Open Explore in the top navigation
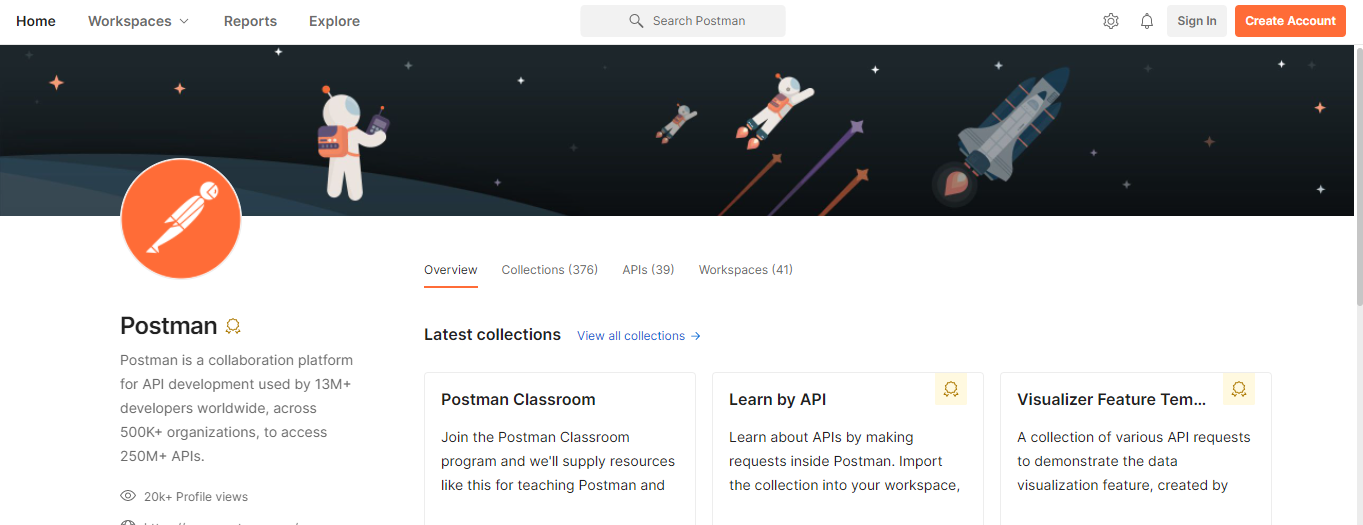The width and height of the screenshot is (1363, 525). click(334, 21)
